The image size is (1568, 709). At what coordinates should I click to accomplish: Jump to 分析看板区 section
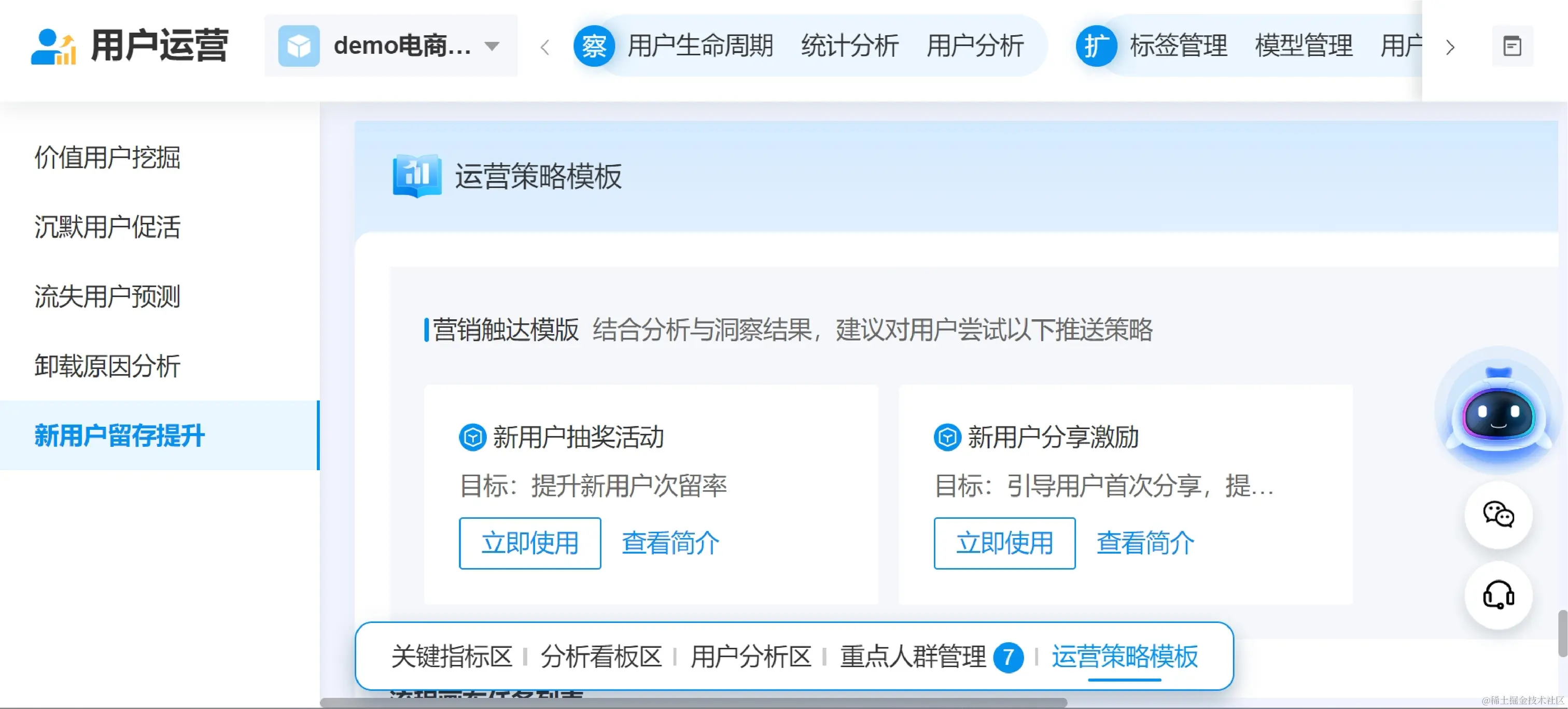601,657
